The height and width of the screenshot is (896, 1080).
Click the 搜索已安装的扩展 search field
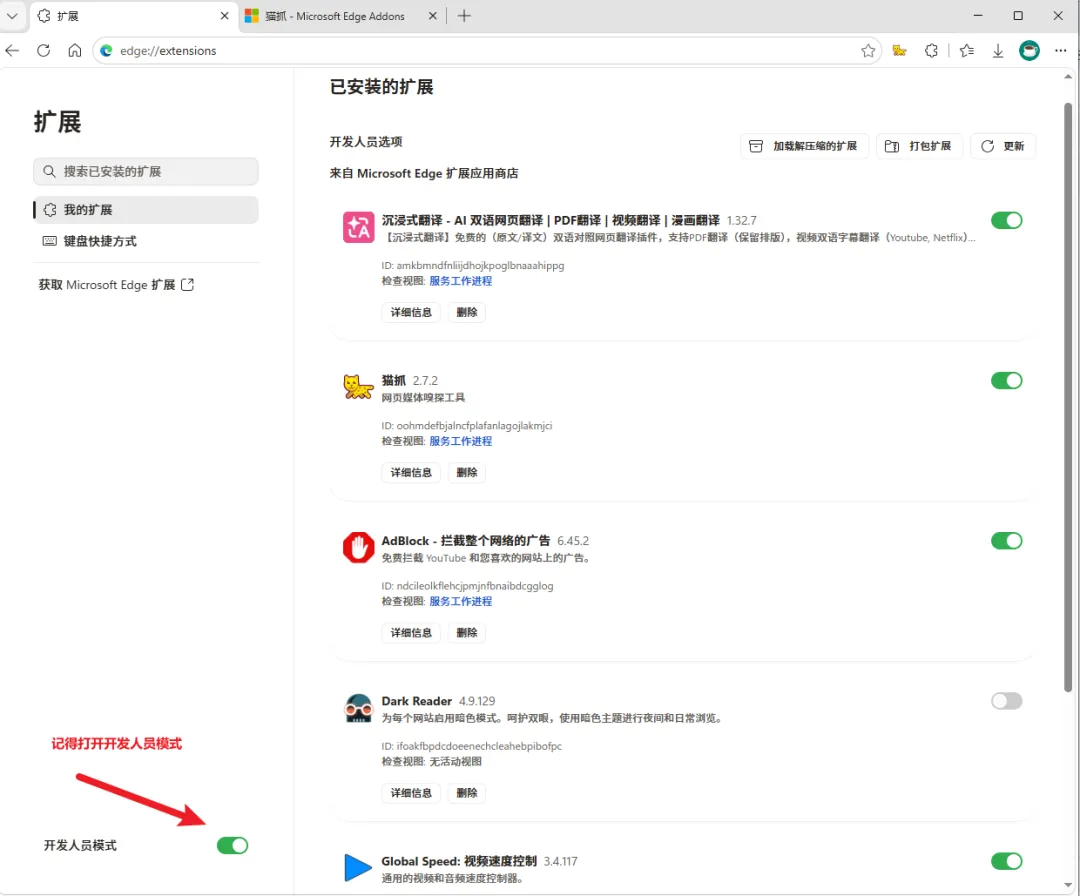coord(146,171)
